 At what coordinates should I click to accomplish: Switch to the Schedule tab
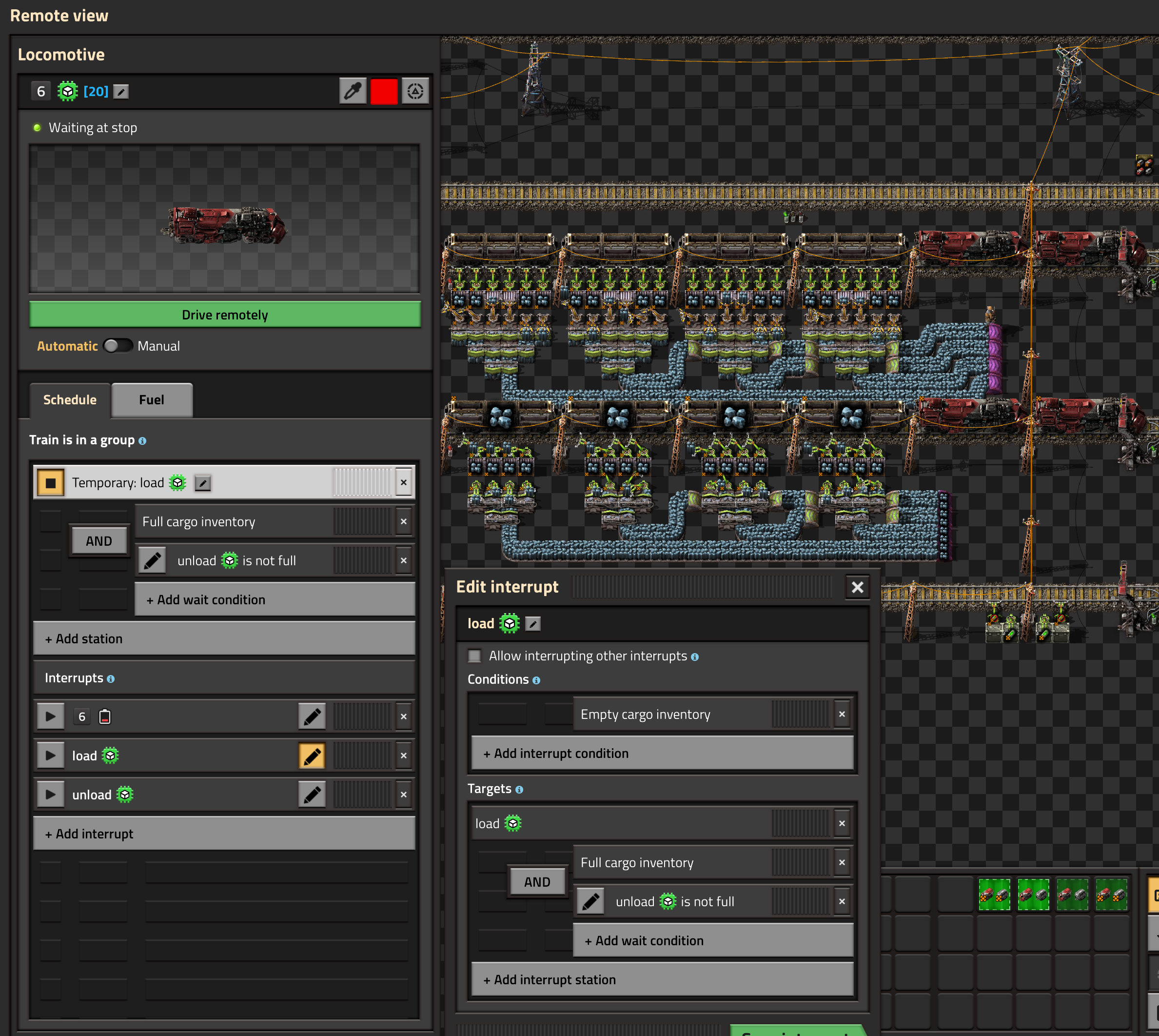pos(70,400)
